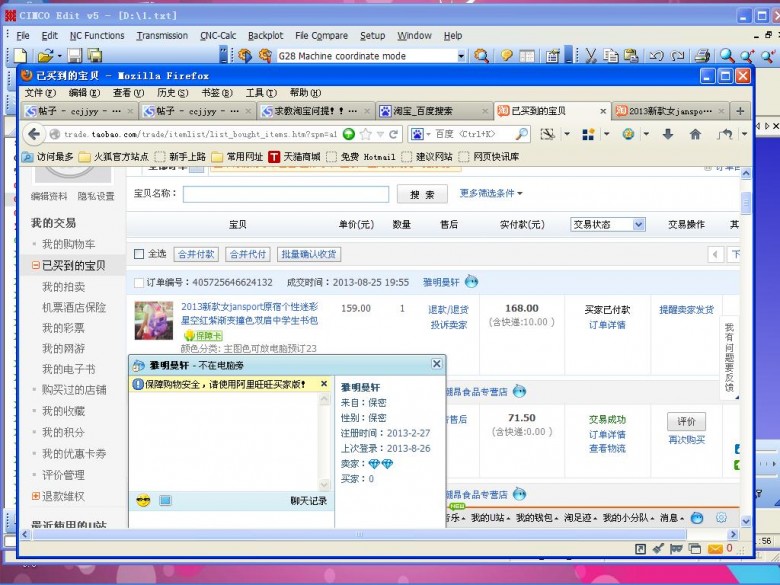Open new tab with plus button

pos(740,110)
